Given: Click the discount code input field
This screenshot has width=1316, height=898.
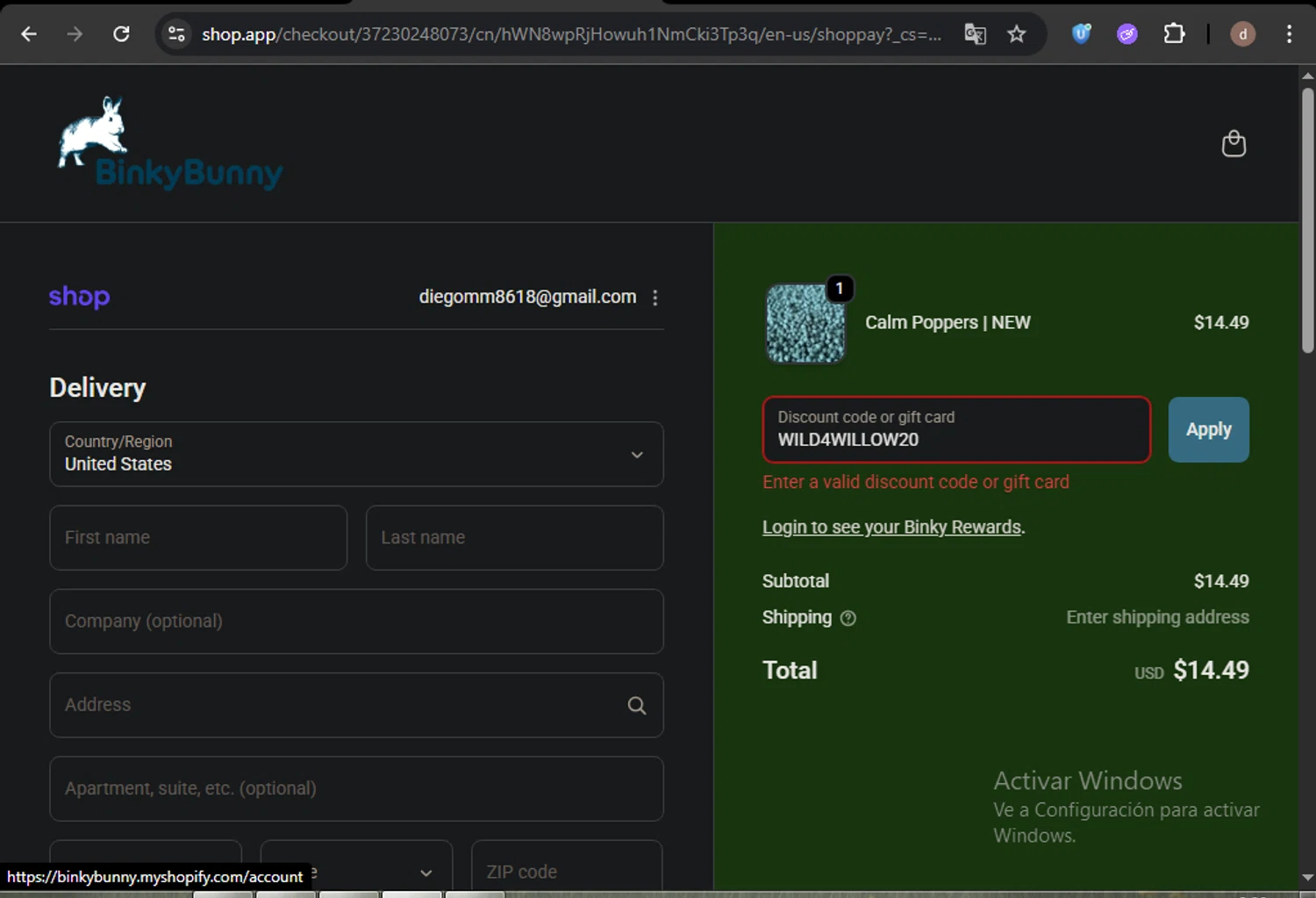Looking at the screenshot, I should (x=956, y=429).
